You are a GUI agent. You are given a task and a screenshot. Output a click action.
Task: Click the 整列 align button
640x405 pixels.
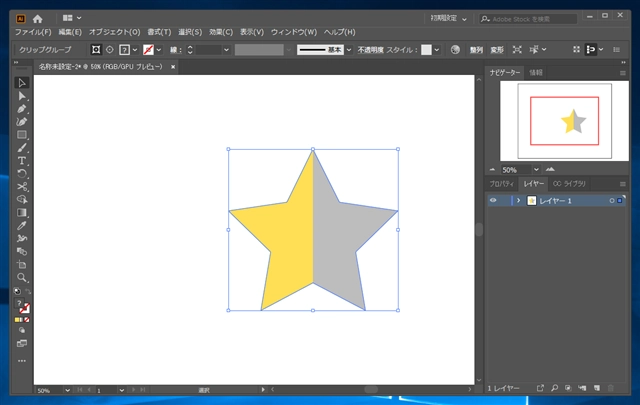coord(476,50)
